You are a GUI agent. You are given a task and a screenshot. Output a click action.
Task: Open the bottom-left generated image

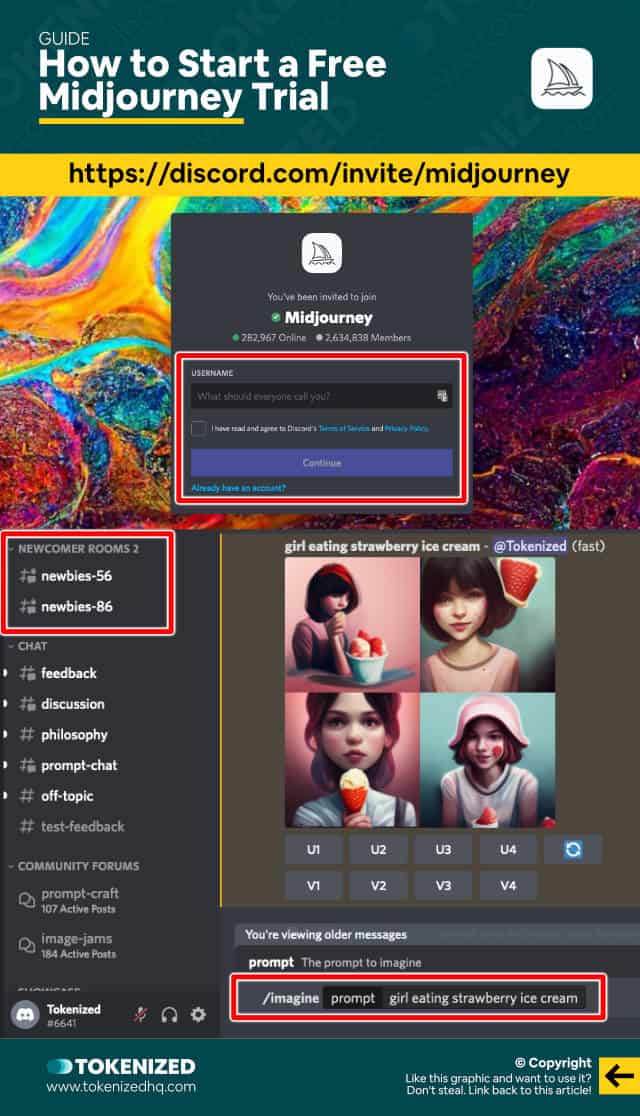352,760
